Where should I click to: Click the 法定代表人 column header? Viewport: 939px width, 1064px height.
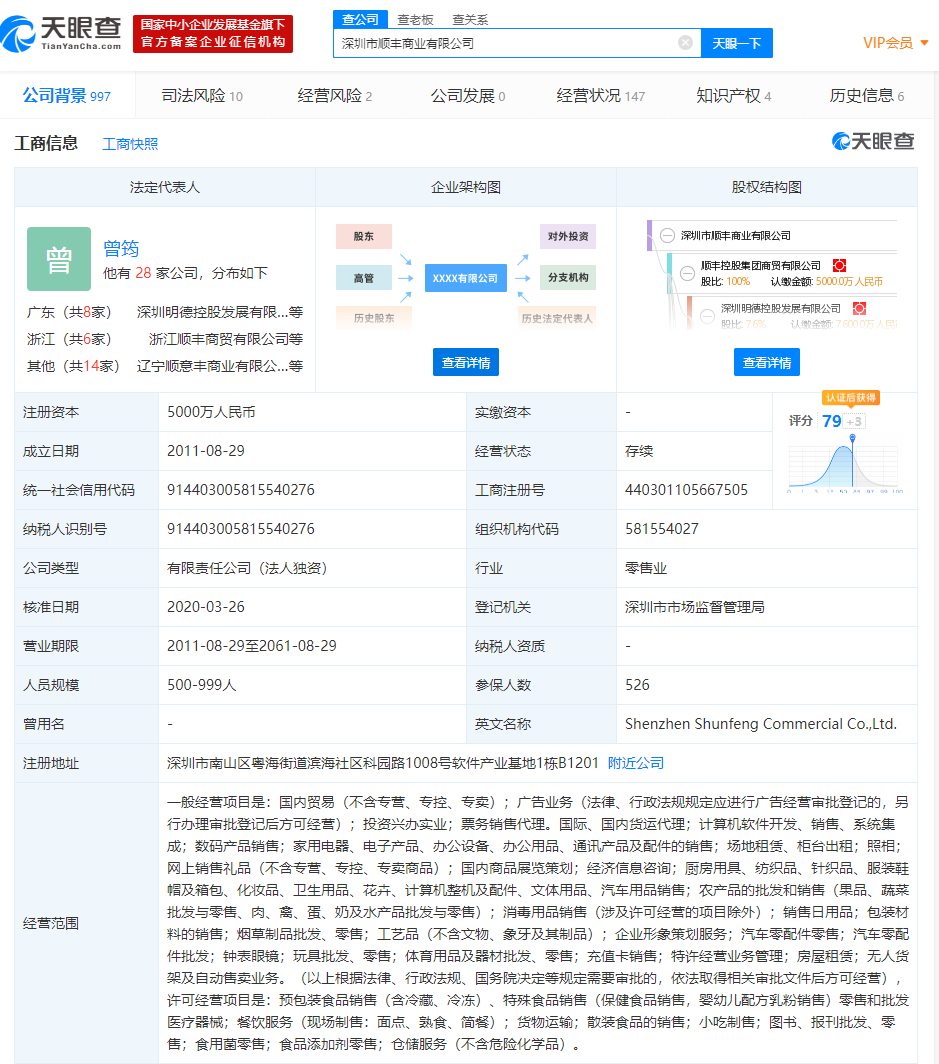(x=165, y=187)
